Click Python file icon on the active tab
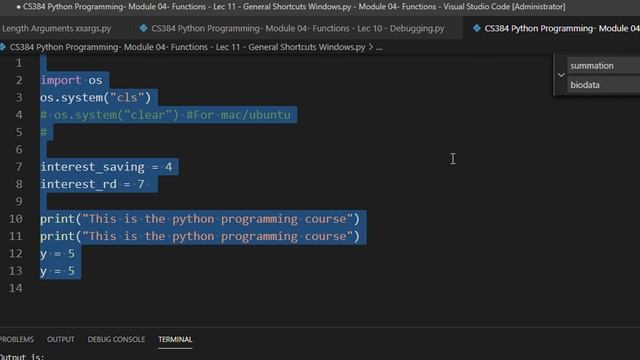Image resolution: width=640 pixels, height=360 pixels. [476, 28]
